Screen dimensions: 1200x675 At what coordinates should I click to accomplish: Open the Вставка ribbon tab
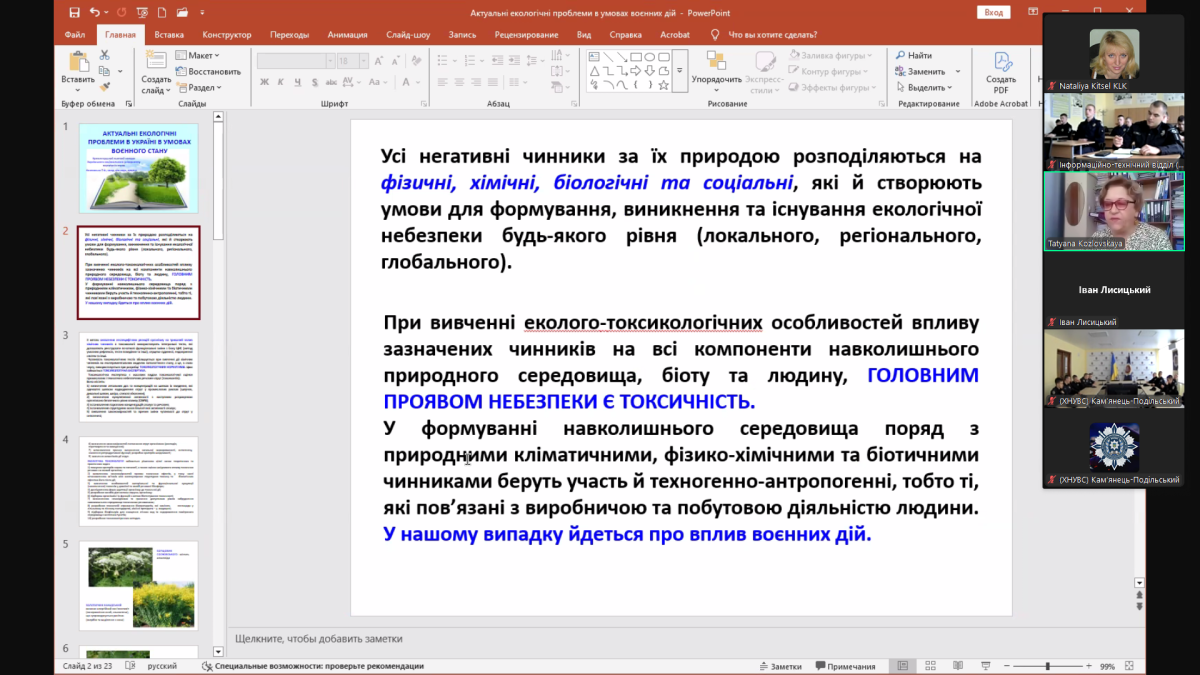coord(169,34)
